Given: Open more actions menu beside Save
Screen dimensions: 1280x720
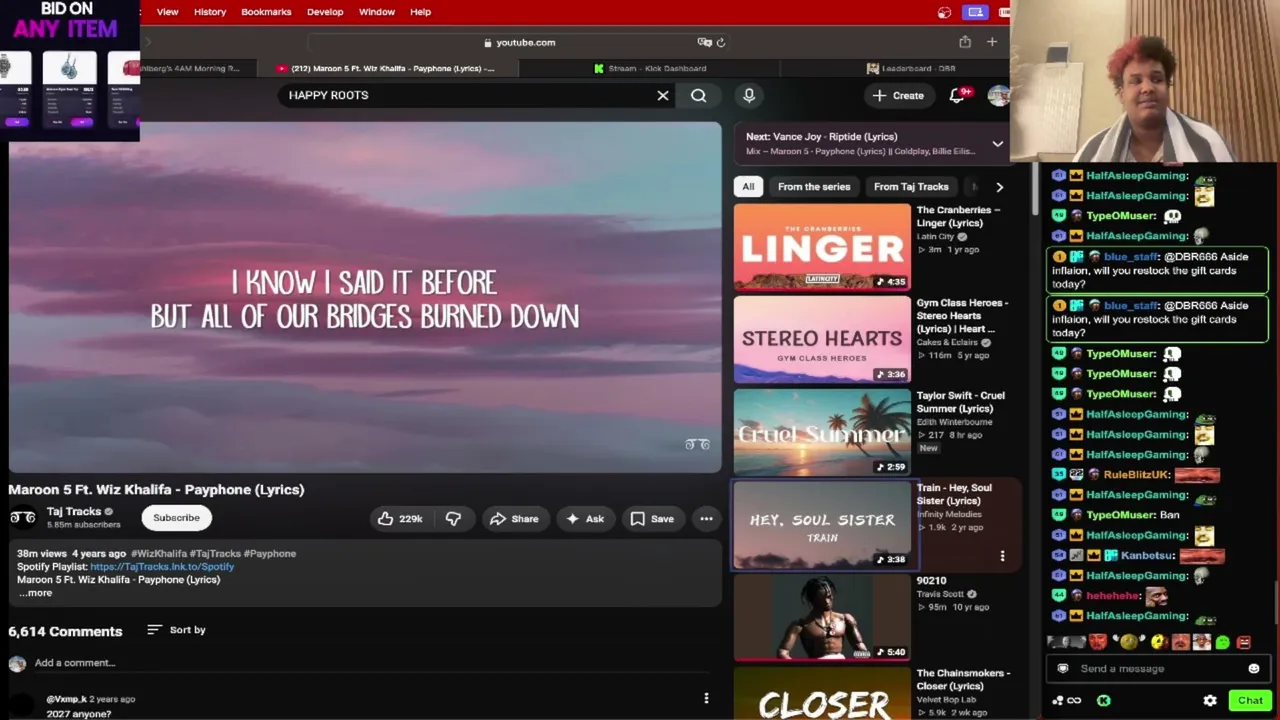Looking at the screenshot, I should [x=706, y=518].
